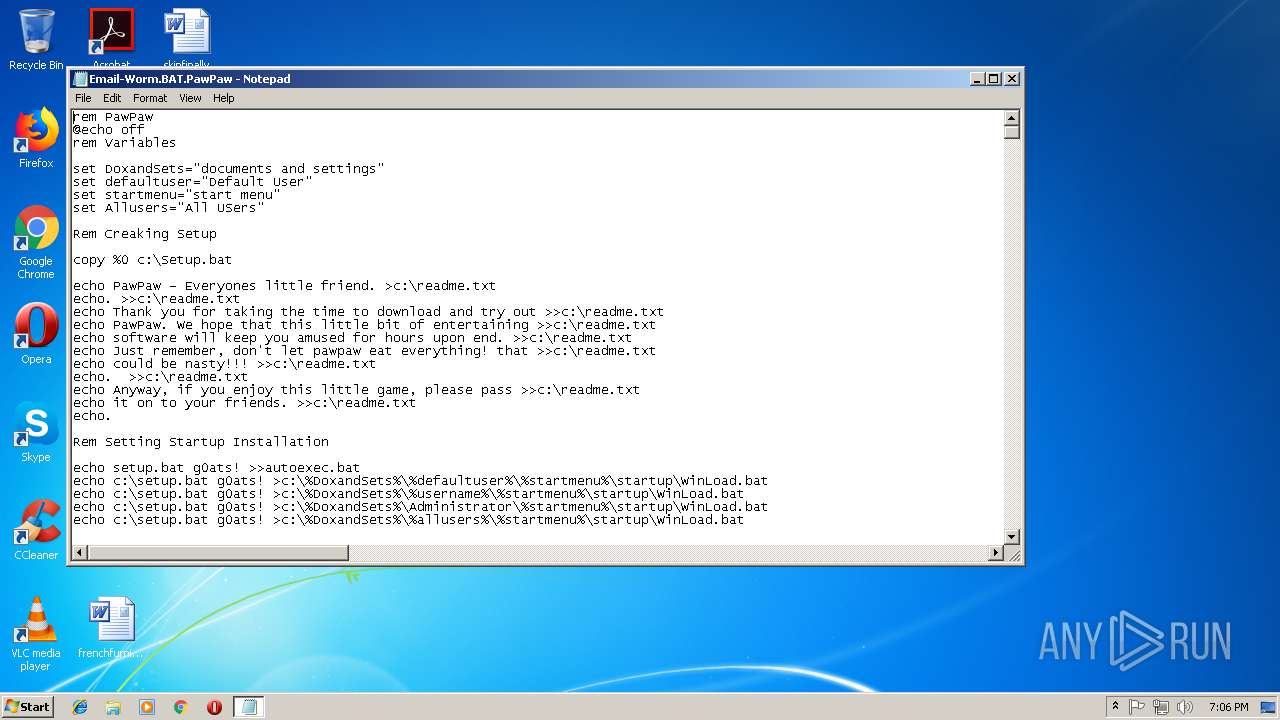Click the '@echo off' line
This screenshot has height=720, width=1280.
tap(109, 130)
